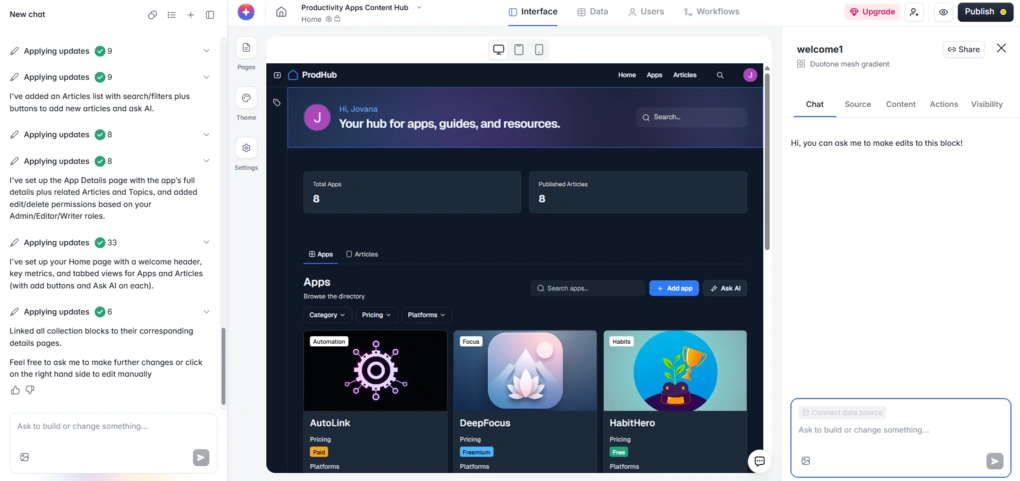Open the J avatar in ProdHub navbar
This screenshot has width=1020, height=481.
[750, 75]
